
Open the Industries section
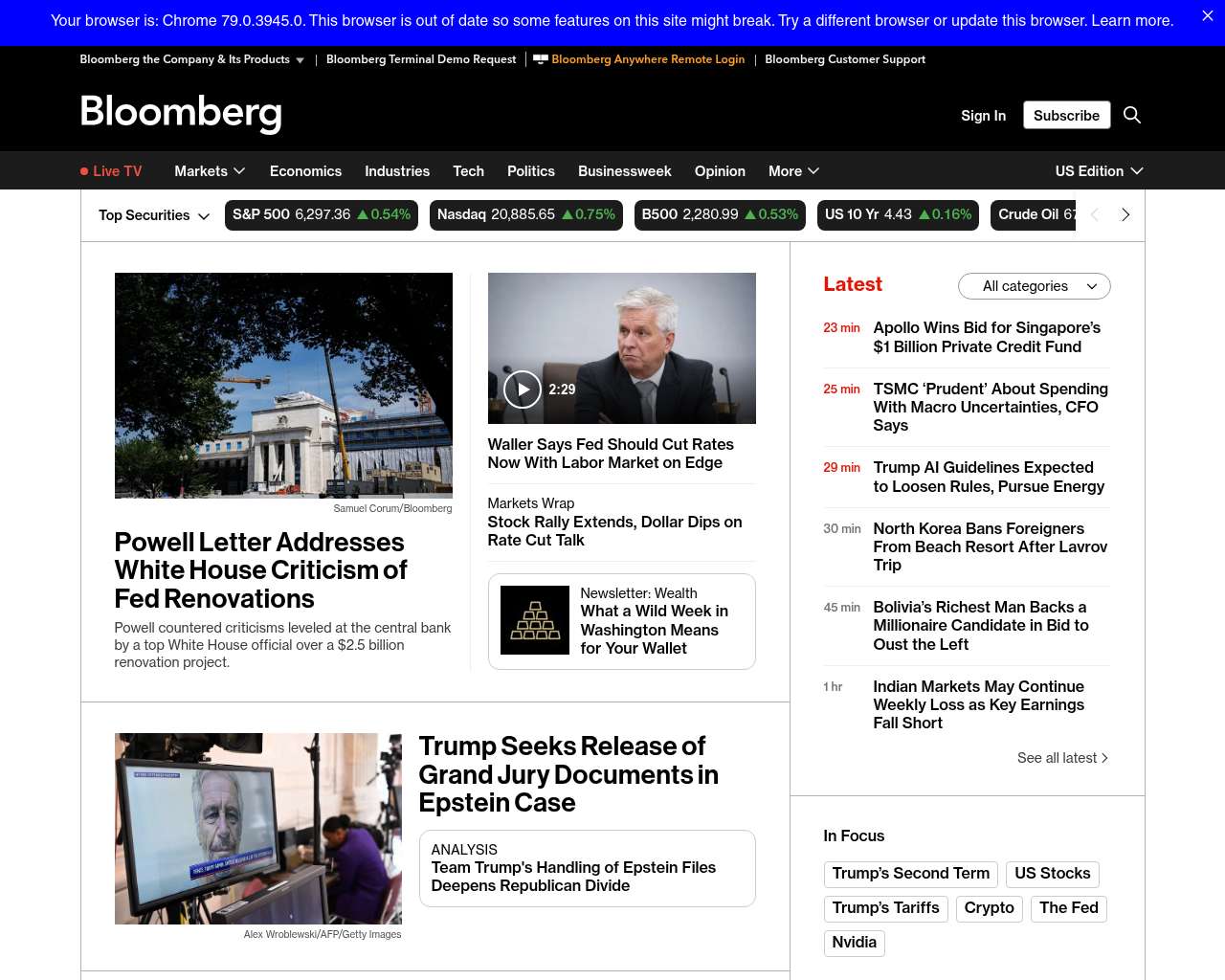coord(397,171)
